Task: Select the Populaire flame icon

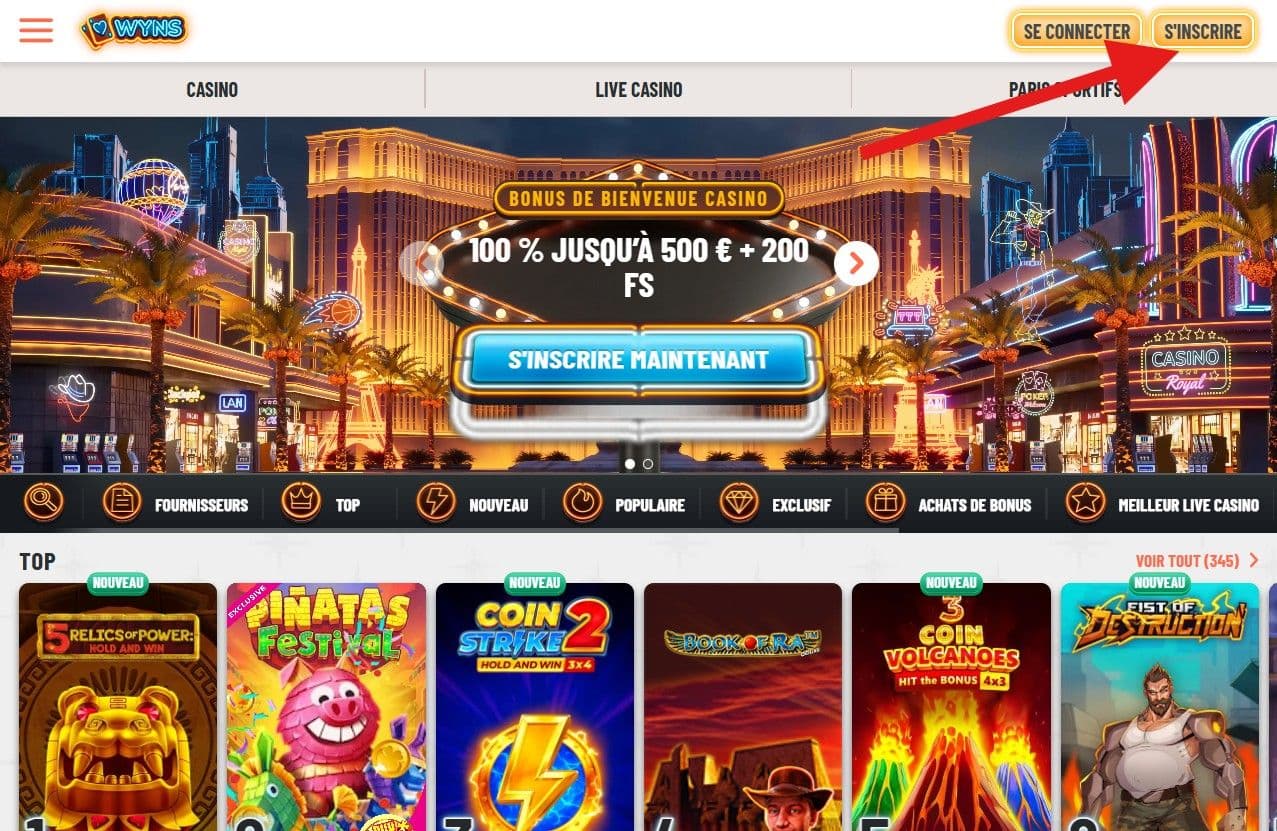Action: [582, 503]
